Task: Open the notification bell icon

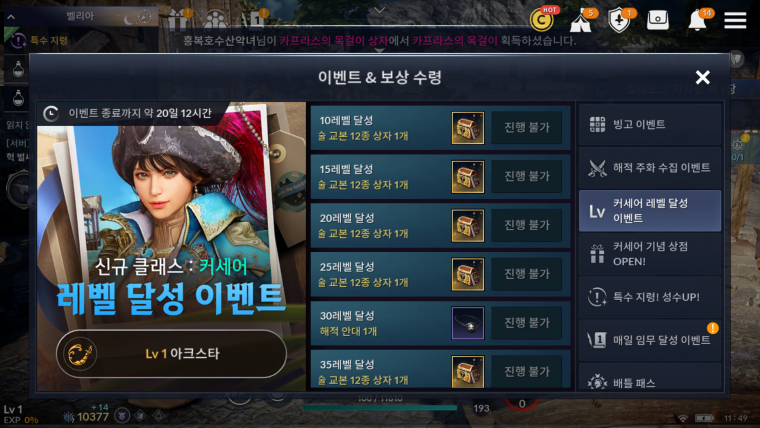Action: coord(698,20)
